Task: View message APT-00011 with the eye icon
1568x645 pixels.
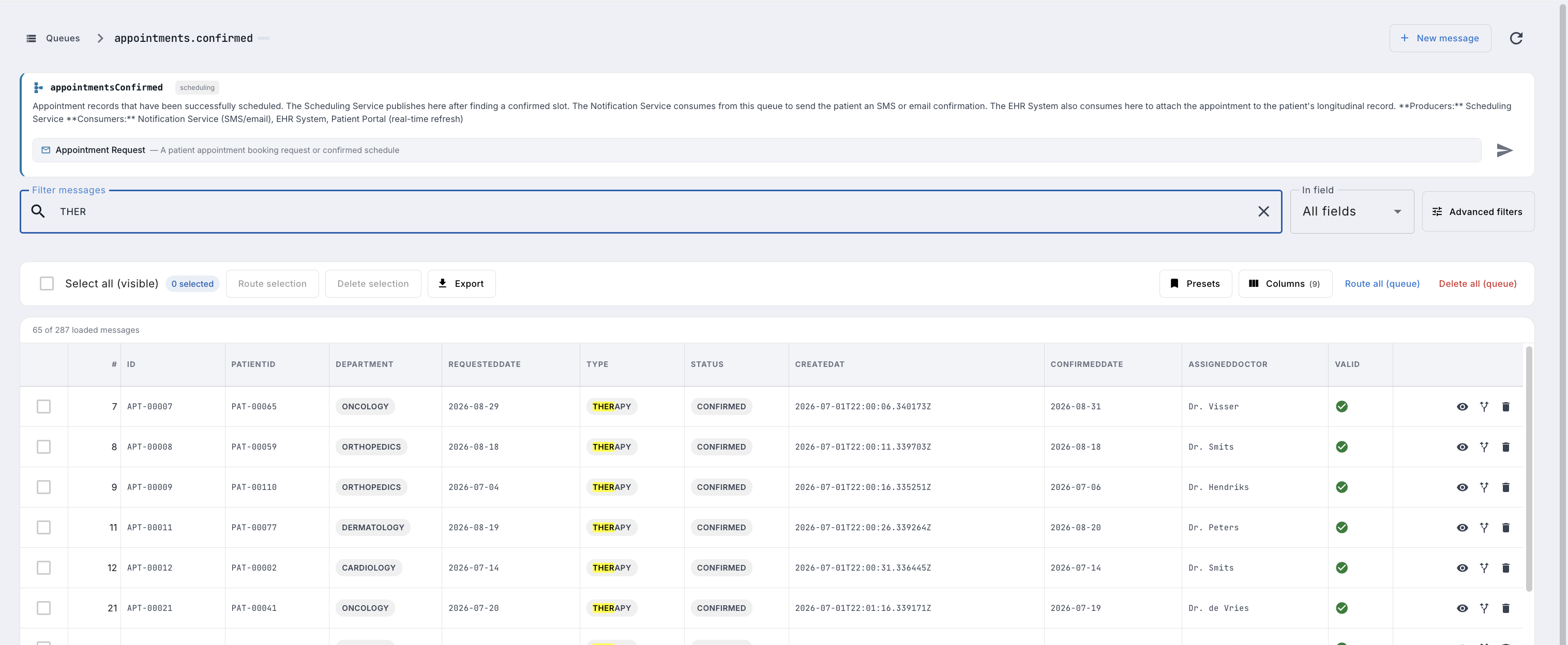Action: tap(1462, 528)
